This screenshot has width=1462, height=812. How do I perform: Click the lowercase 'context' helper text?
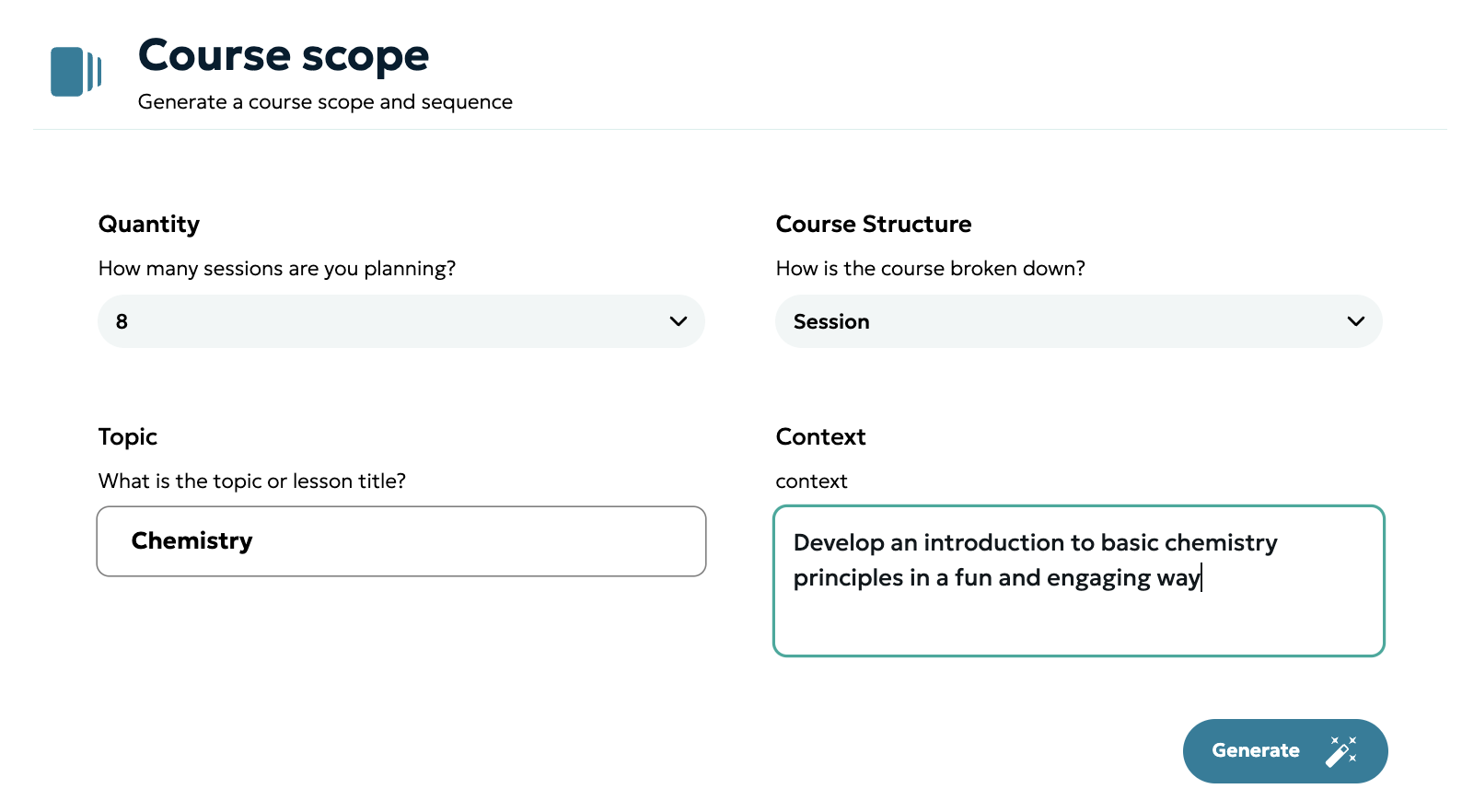click(811, 481)
